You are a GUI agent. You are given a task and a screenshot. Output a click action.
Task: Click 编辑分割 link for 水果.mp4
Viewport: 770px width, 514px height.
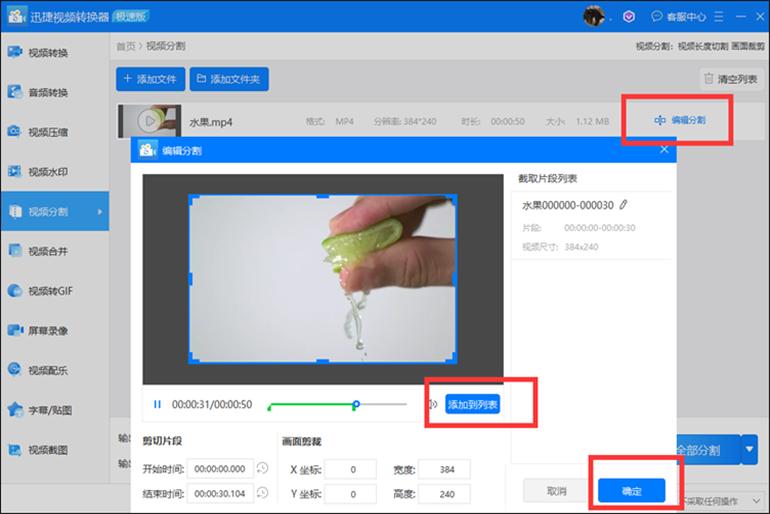click(x=680, y=120)
